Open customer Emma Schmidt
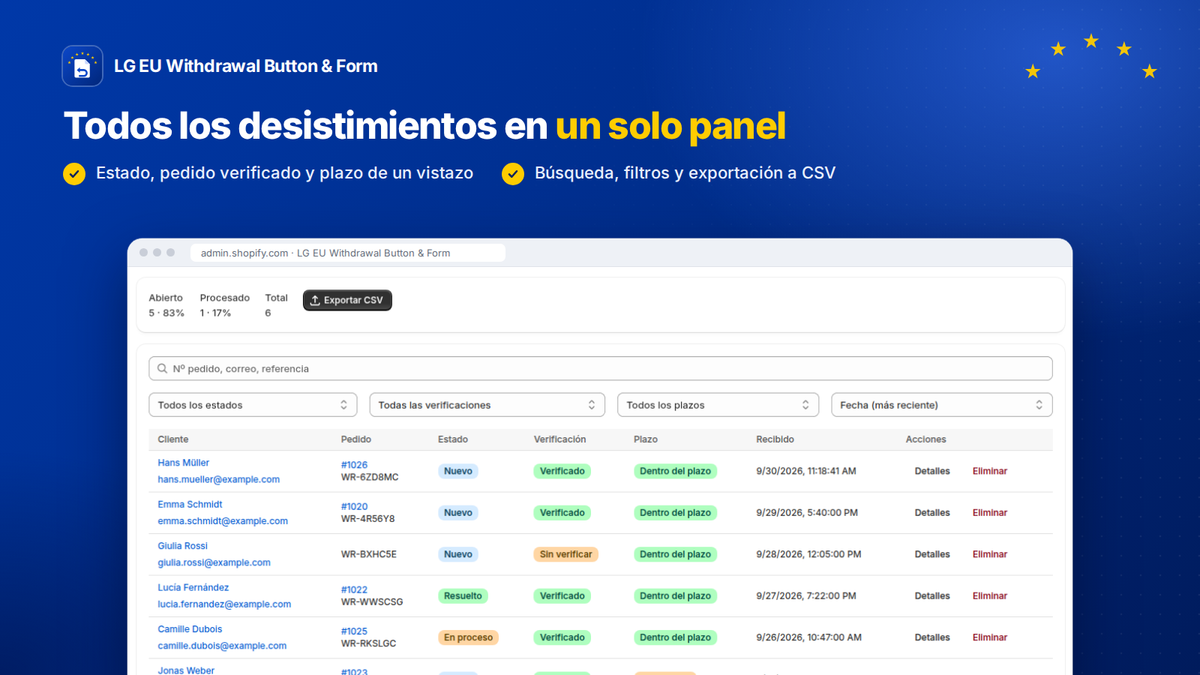 coord(190,505)
